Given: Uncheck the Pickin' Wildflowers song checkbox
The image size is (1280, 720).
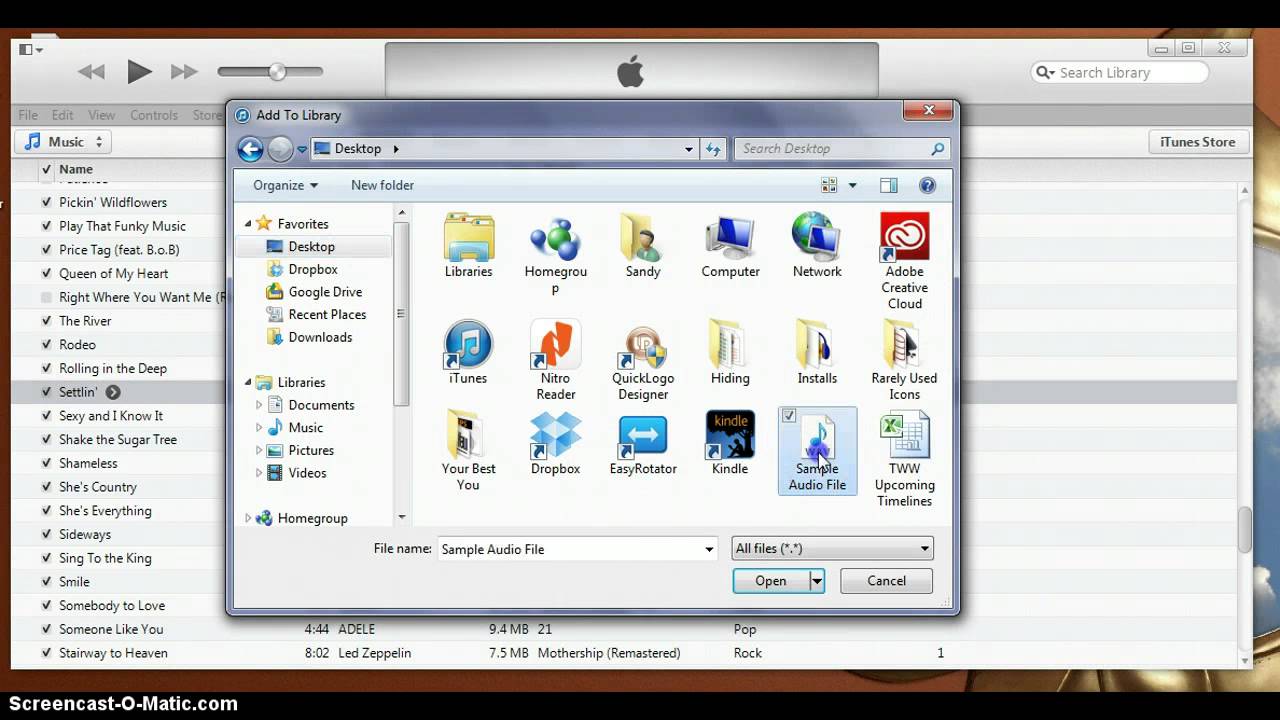Looking at the screenshot, I should tap(46, 202).
